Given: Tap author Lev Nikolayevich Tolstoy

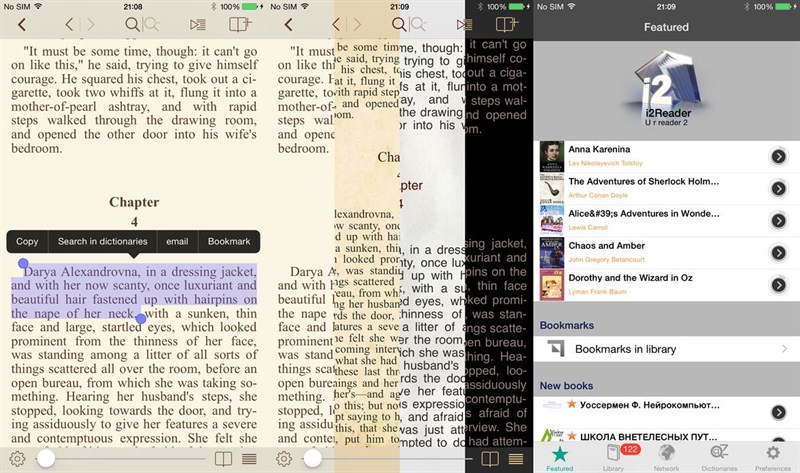Looking at the screenshot, I should click(x=606, y=163).
